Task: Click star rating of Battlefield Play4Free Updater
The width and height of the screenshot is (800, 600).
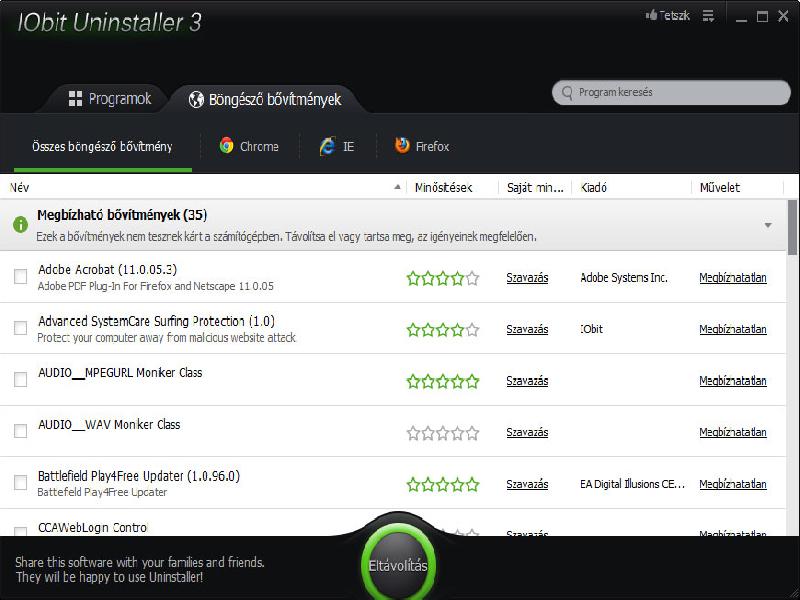Action: point(443,484)
